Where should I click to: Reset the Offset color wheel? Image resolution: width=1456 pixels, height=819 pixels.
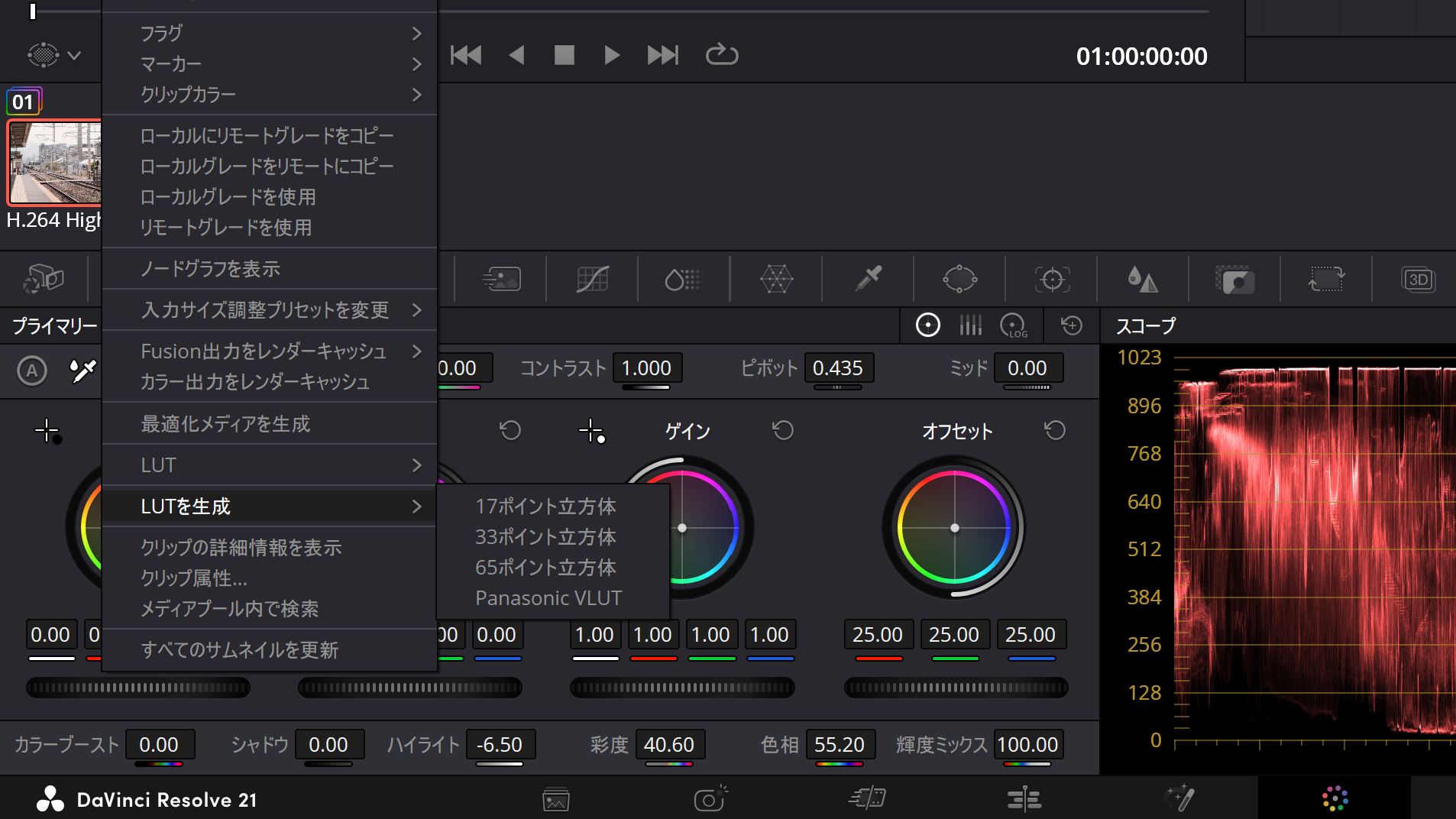tap(1055, 431)
